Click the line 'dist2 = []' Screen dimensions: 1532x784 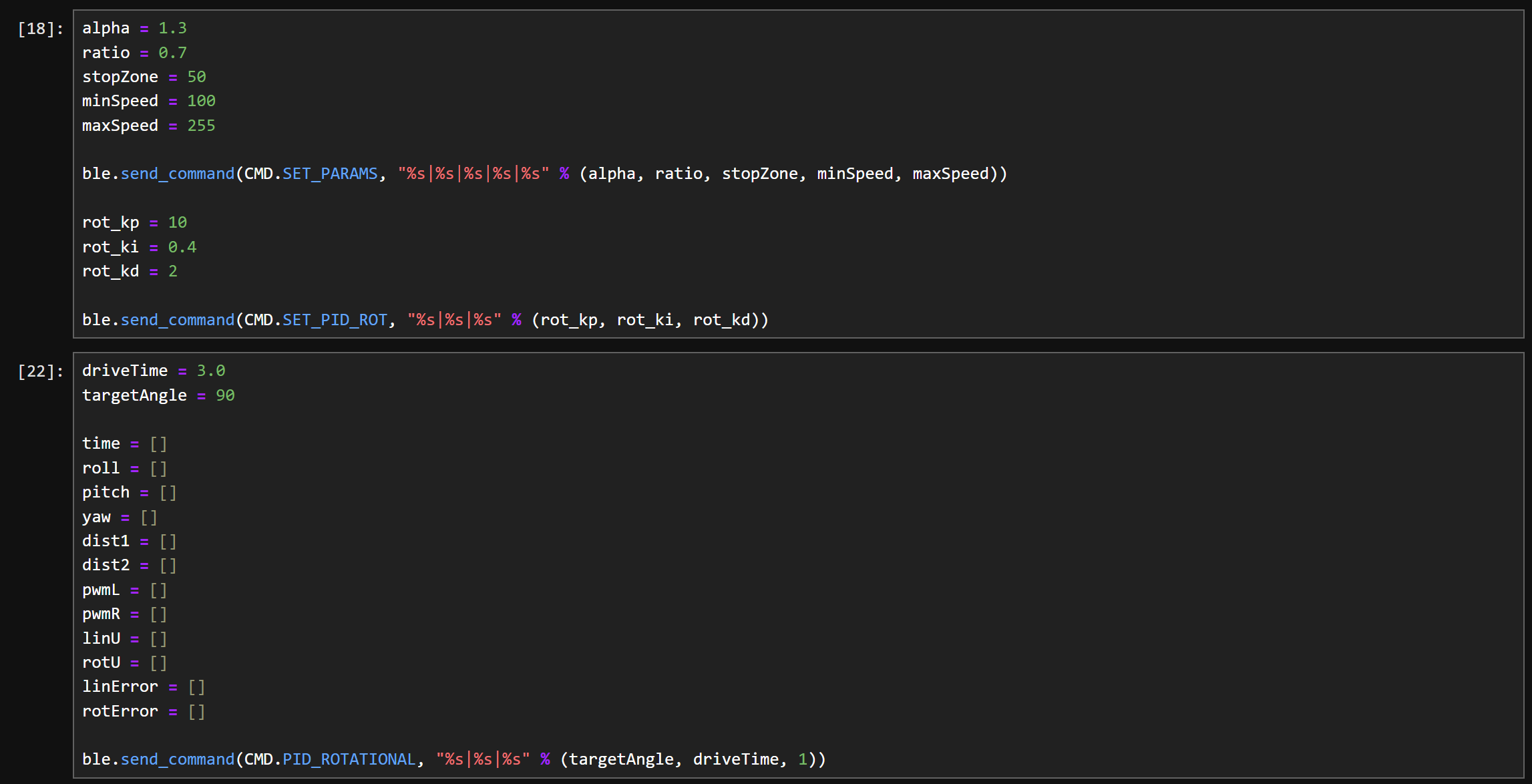[x=130, y=565]
